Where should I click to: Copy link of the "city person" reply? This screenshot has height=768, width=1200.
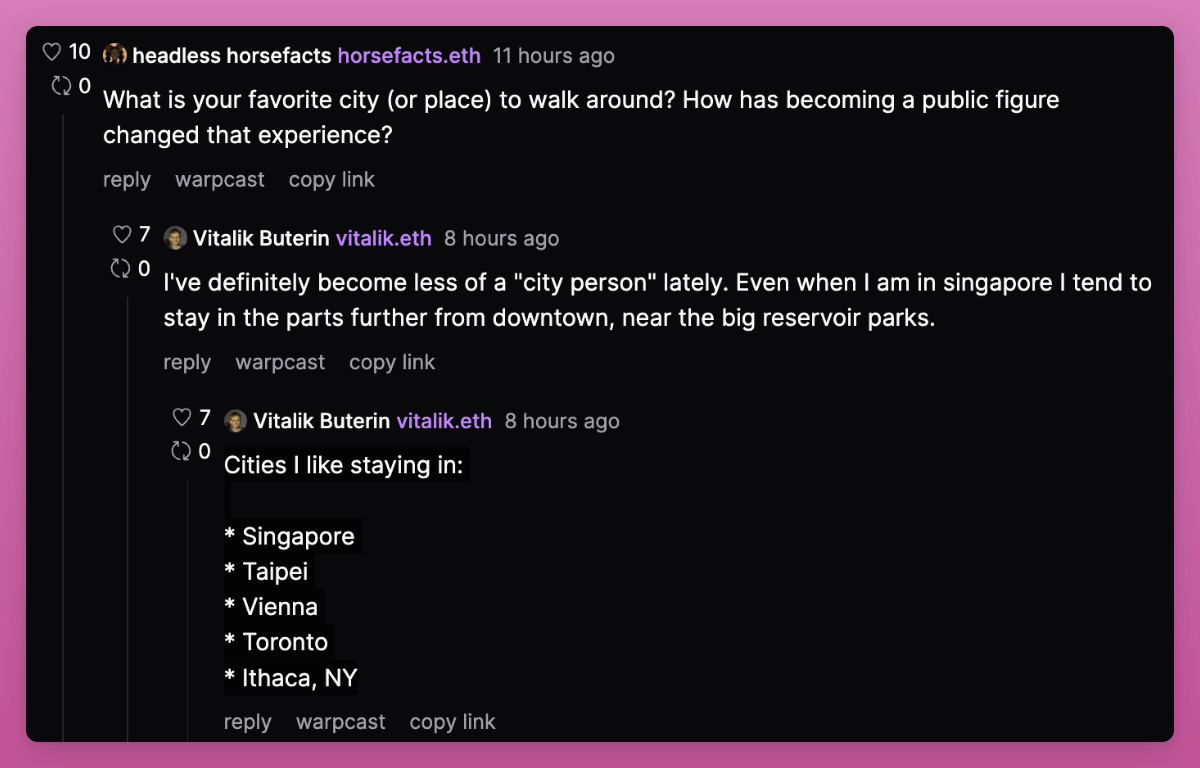392,362
